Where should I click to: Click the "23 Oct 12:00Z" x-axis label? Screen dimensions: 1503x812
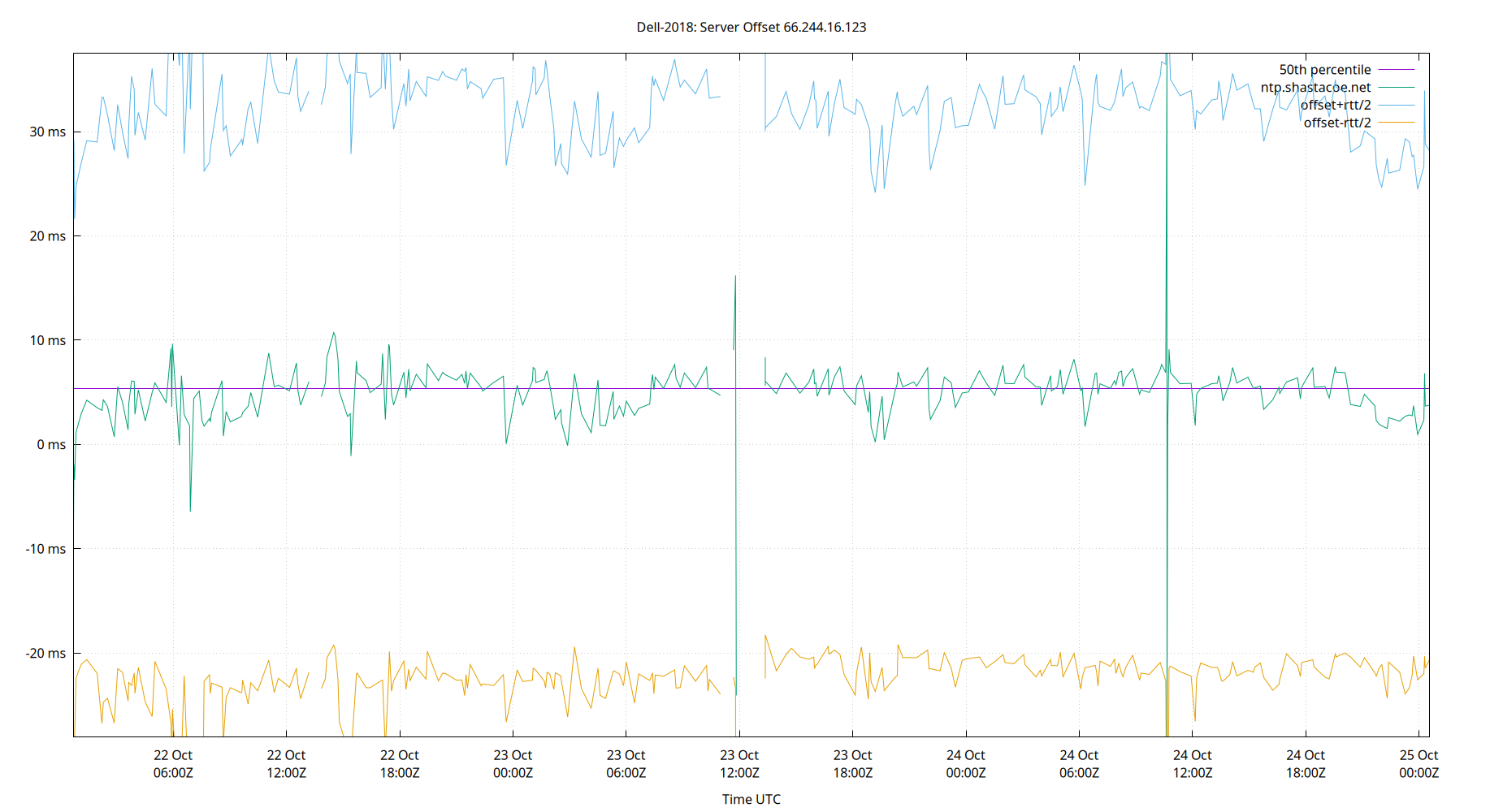point(739,764)
